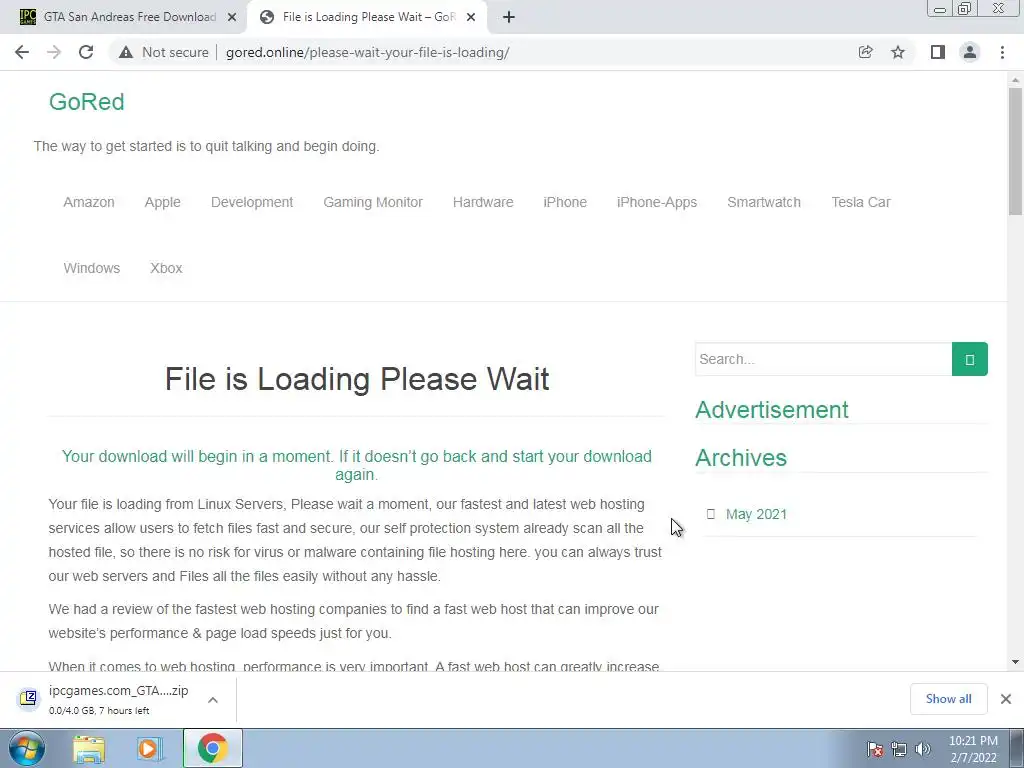Viewport: 1024px width, 768px height.
Task: Click the taskbar clock showing 10:21 PM
Action: [x=973, y=749]
